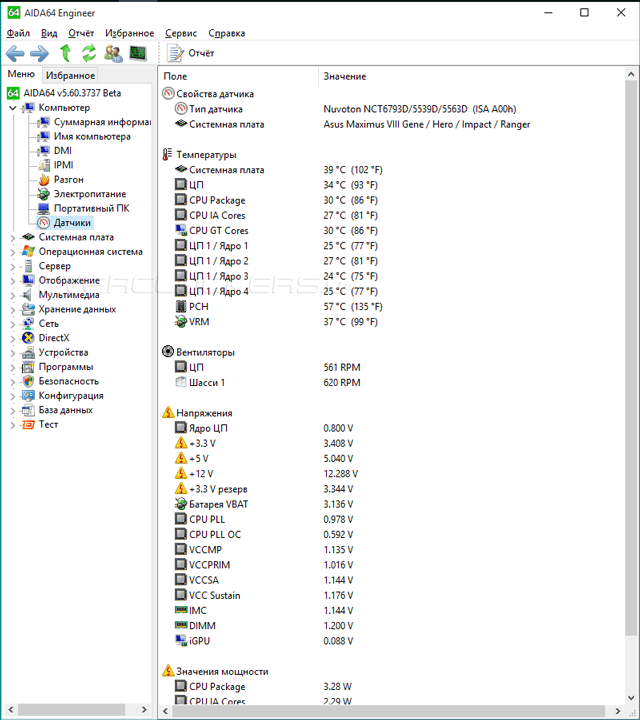This screenshot has width=640, height=720.
Task: Click the Безопасность shield icon
Action: 28,381
